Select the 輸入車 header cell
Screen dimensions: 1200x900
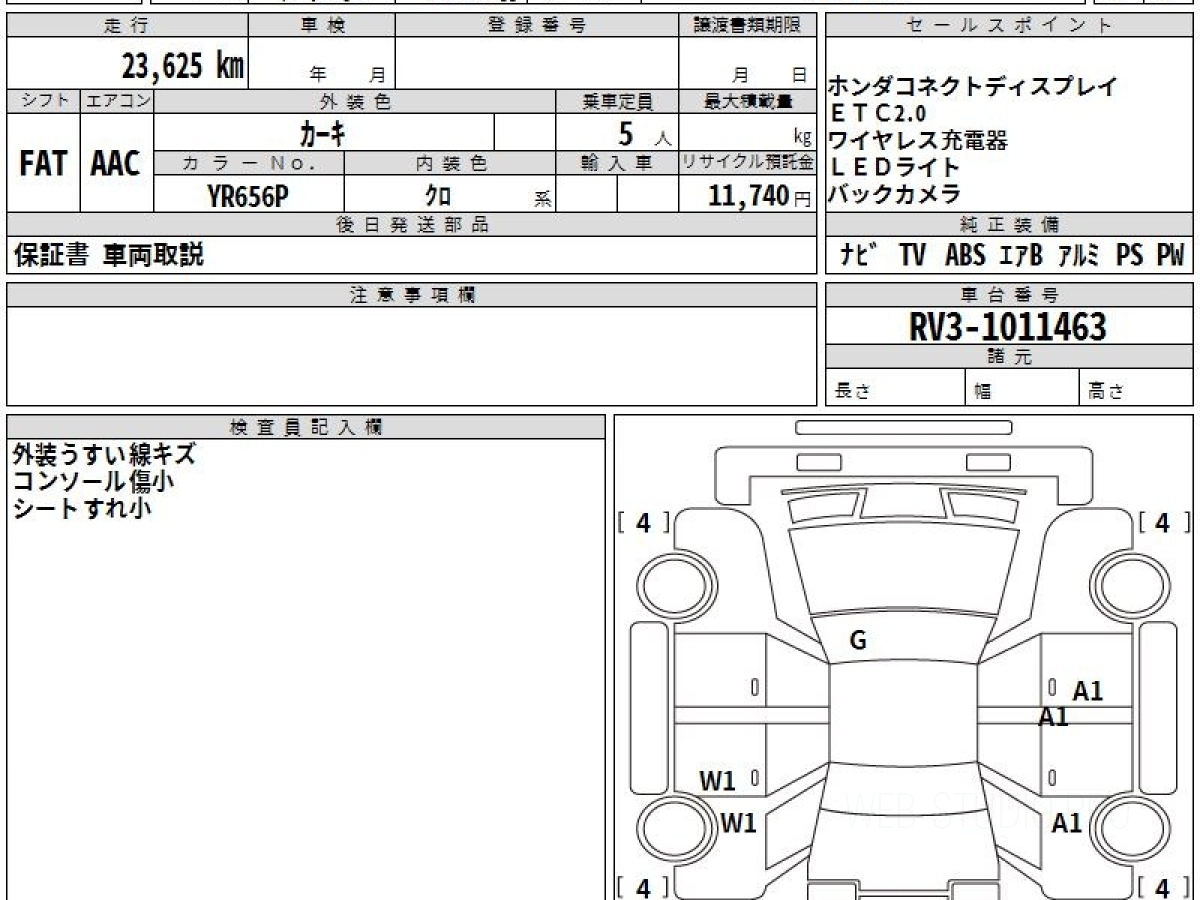pyautogui.click(x=617, y=163)
